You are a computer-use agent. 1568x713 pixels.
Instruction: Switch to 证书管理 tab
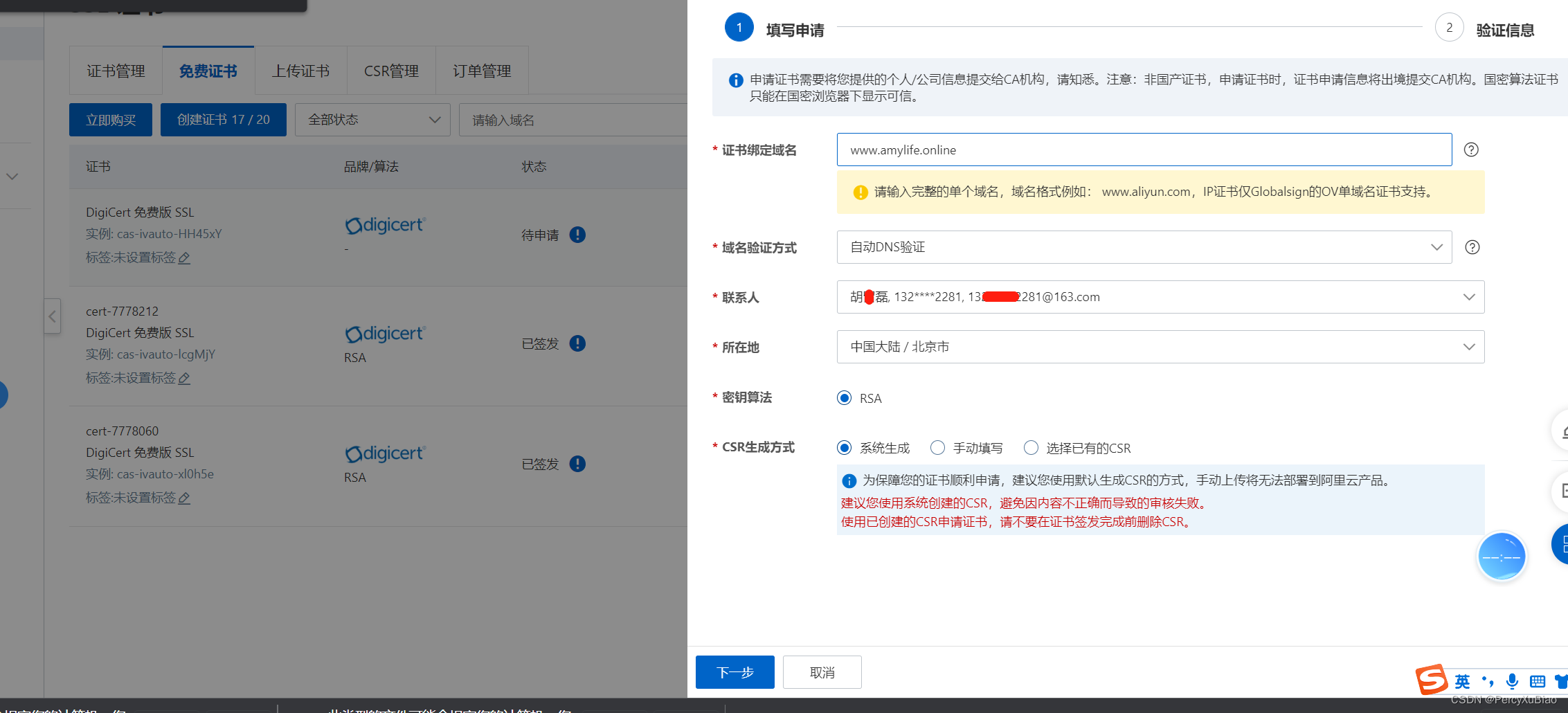(x=116, y=71)
